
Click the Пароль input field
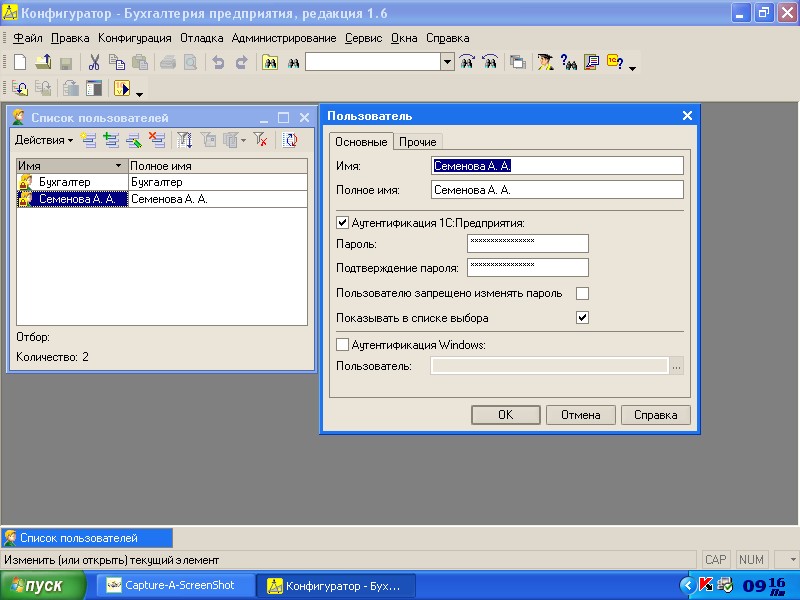coord(528,243)
